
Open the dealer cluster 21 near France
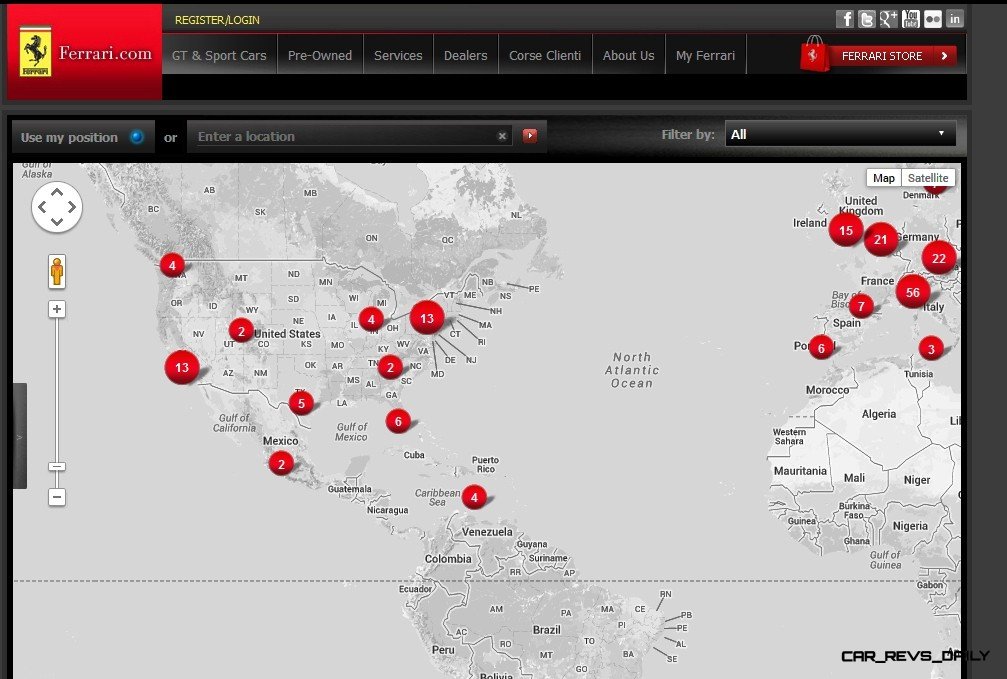[880, 240]
